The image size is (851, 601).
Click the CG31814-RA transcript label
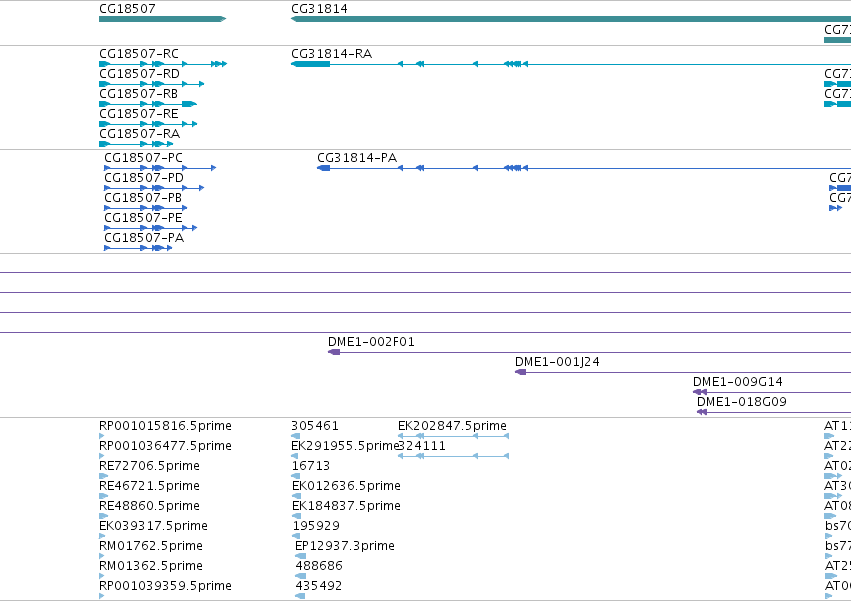(332, 54)
